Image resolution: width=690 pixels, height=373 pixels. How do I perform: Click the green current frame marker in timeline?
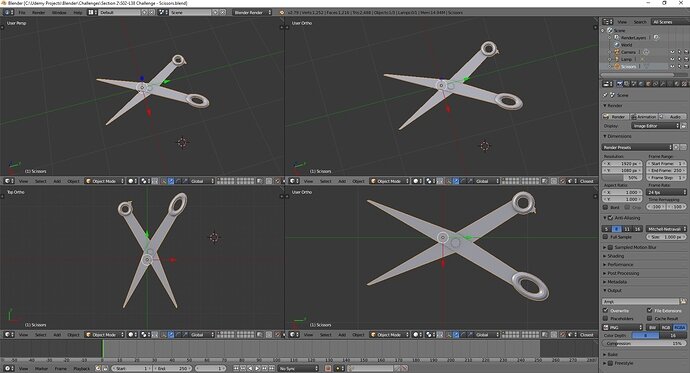tap(103, 349)
